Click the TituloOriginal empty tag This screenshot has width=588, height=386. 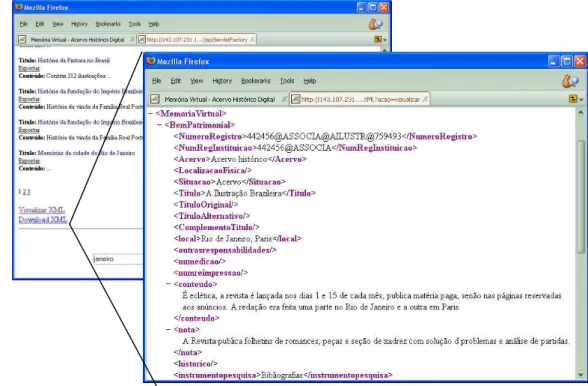click(x=206, y=204)
